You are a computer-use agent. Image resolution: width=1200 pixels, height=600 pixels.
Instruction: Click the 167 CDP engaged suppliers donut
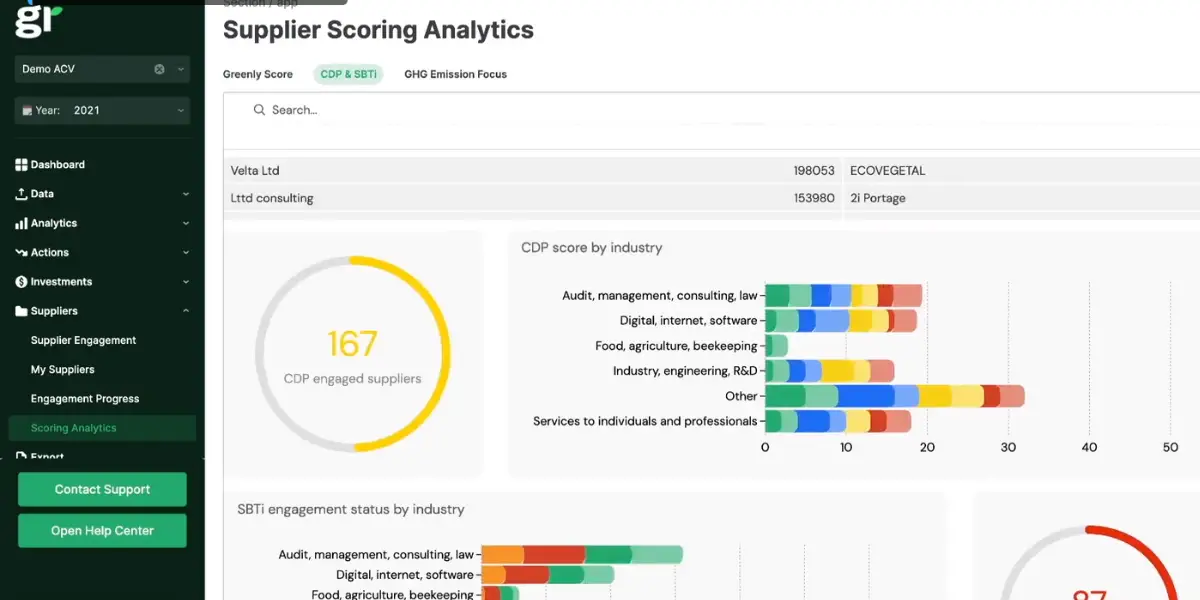(x=352, y=354)
